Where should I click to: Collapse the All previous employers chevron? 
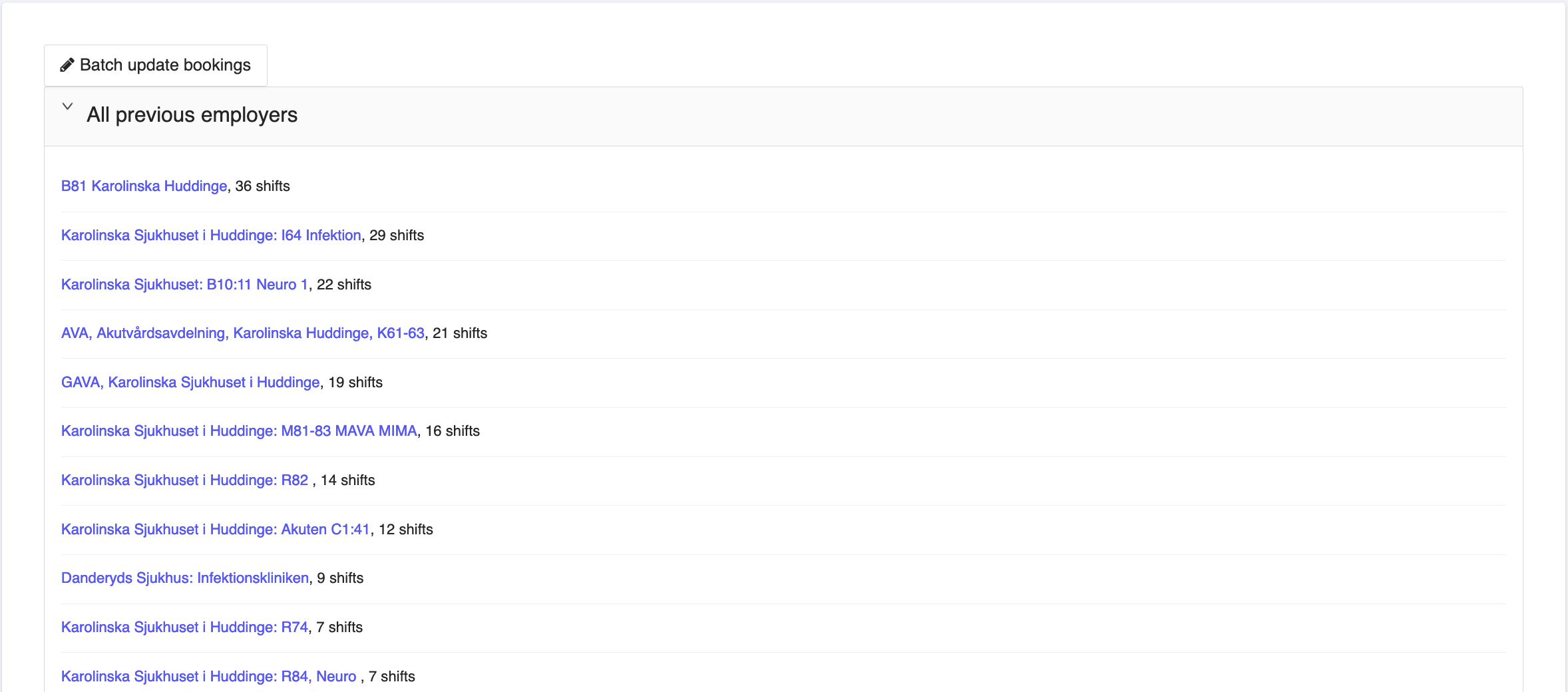pos(67,106)
